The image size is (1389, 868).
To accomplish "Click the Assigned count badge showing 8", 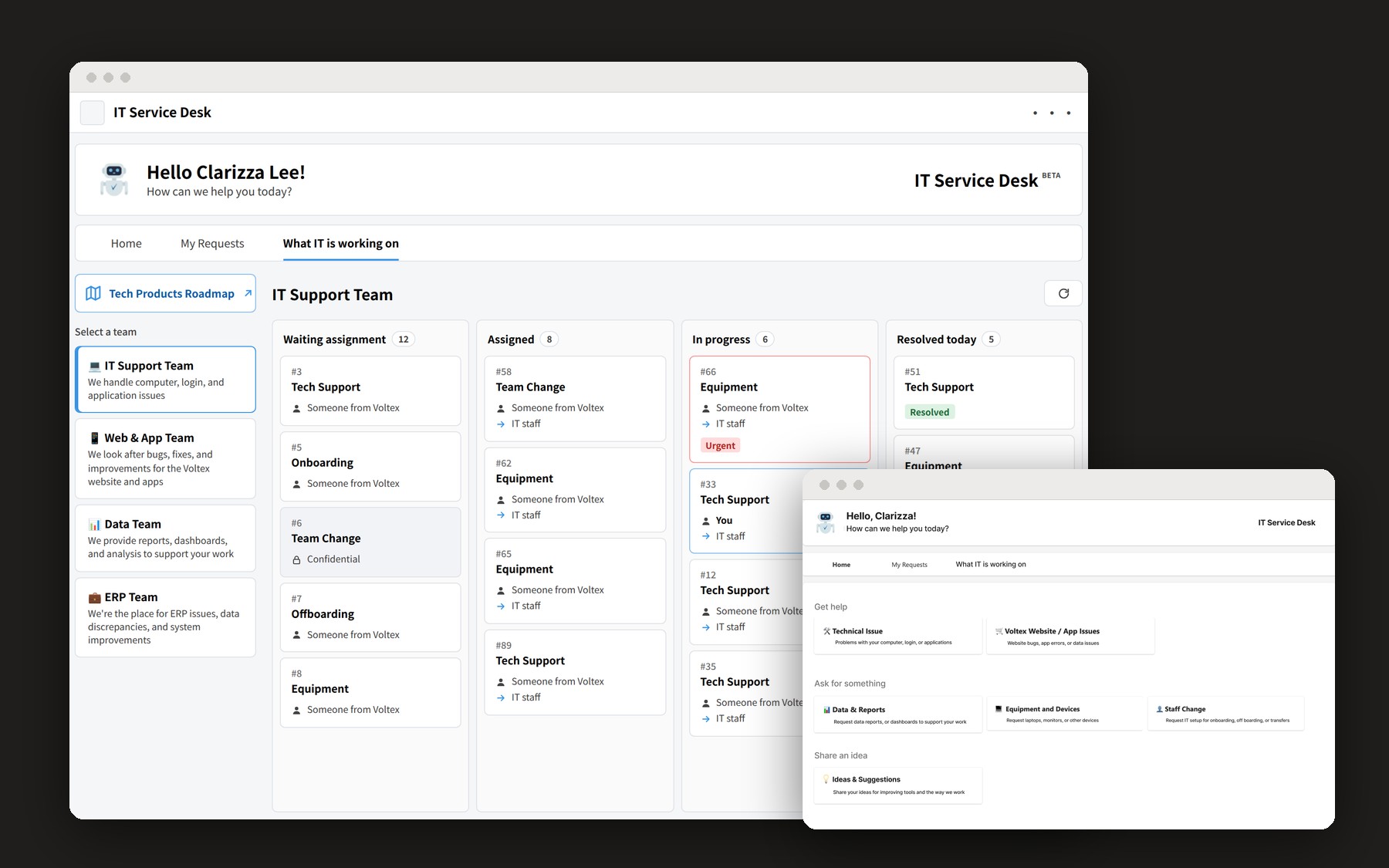I will [549, 339].
